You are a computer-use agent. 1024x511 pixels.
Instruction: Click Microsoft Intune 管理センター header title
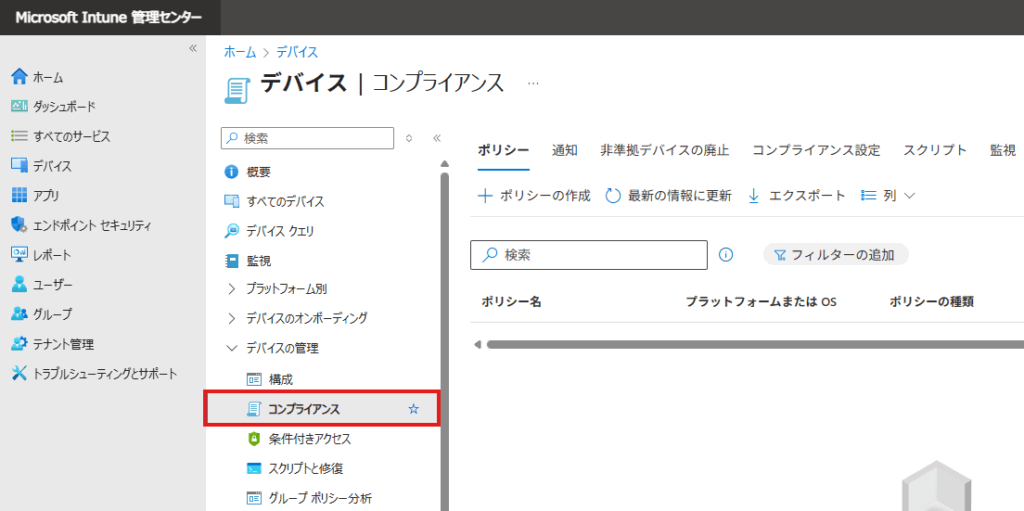click(x=108, y=18)
